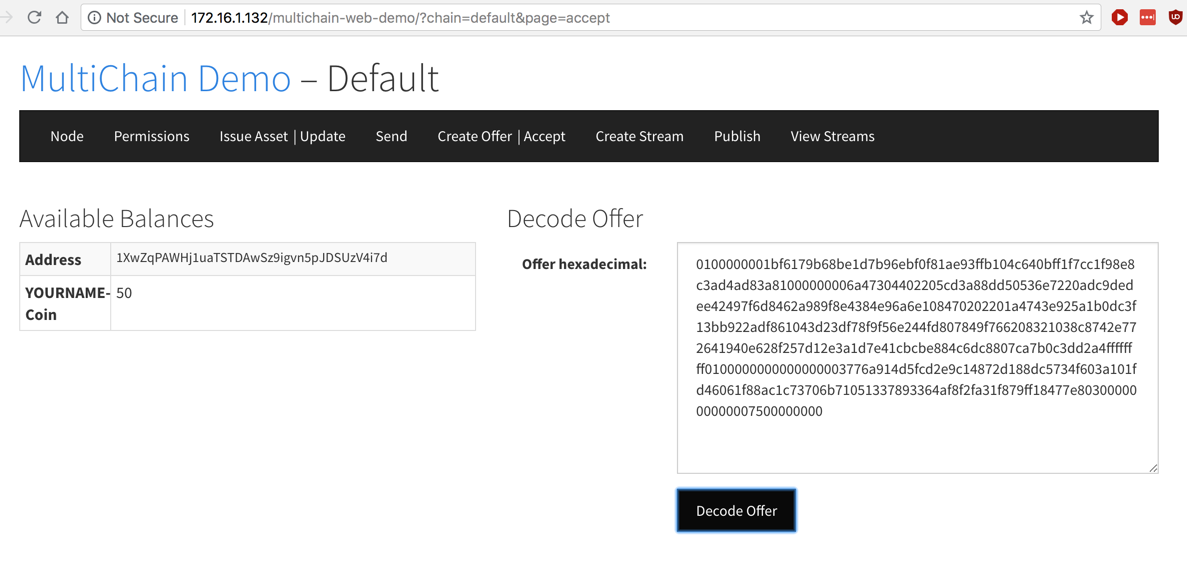
Task: Click the Decode Offer button
Action: 737,510
